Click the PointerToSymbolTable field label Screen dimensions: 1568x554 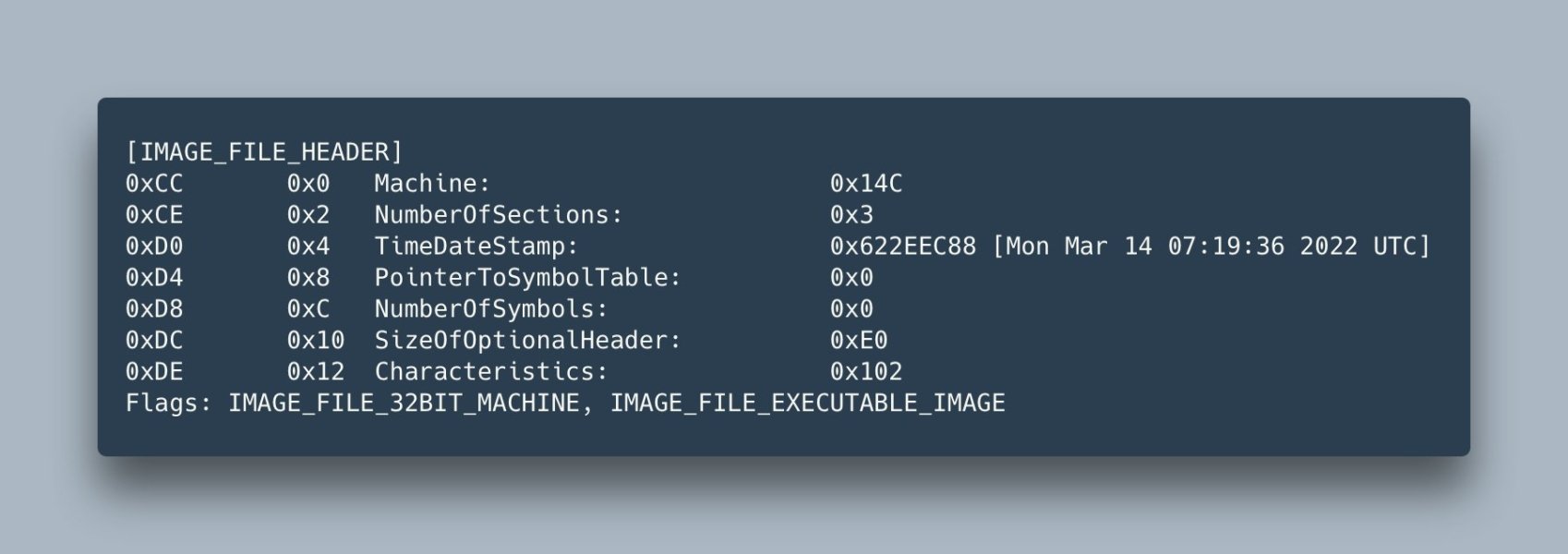(x=527, y=278)
